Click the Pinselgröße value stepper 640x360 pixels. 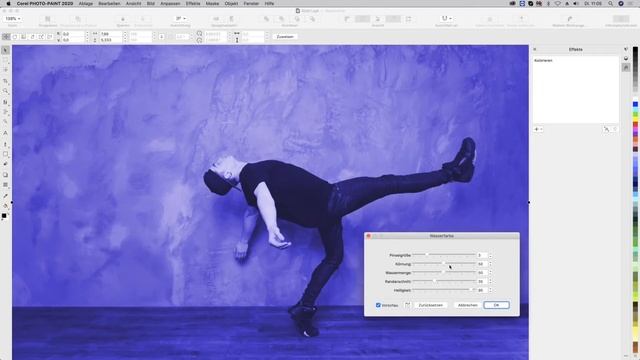point(490,255)
